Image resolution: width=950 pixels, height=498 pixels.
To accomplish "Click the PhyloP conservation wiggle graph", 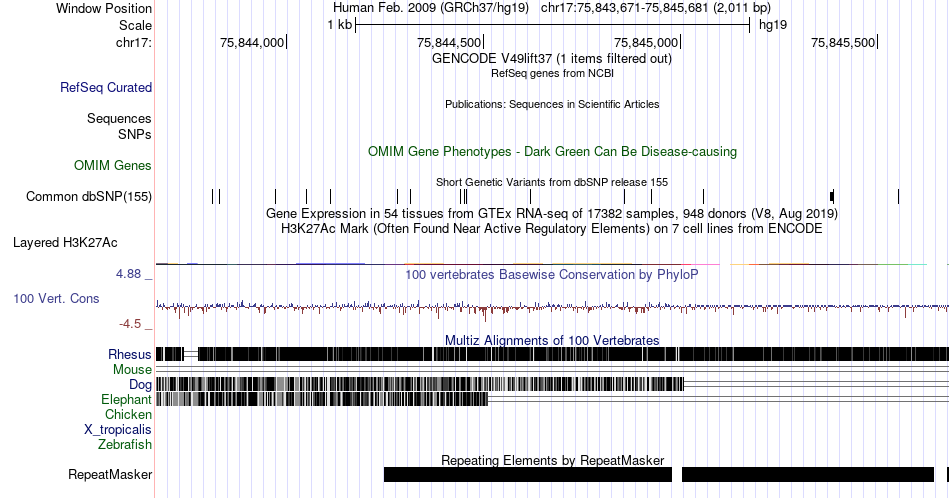I will coord(552,308).
